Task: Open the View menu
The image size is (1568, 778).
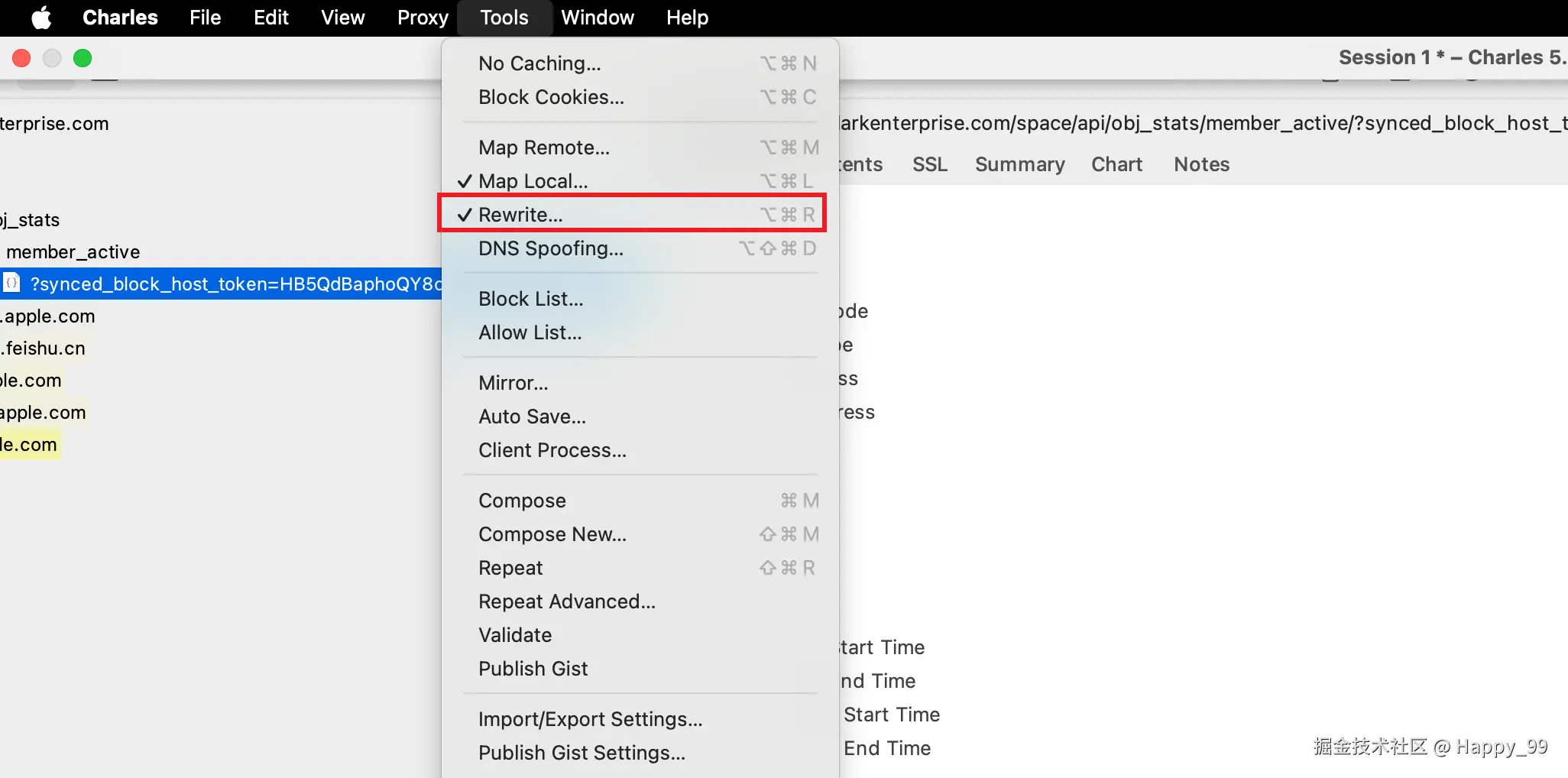Action: (x=342, y=18)
